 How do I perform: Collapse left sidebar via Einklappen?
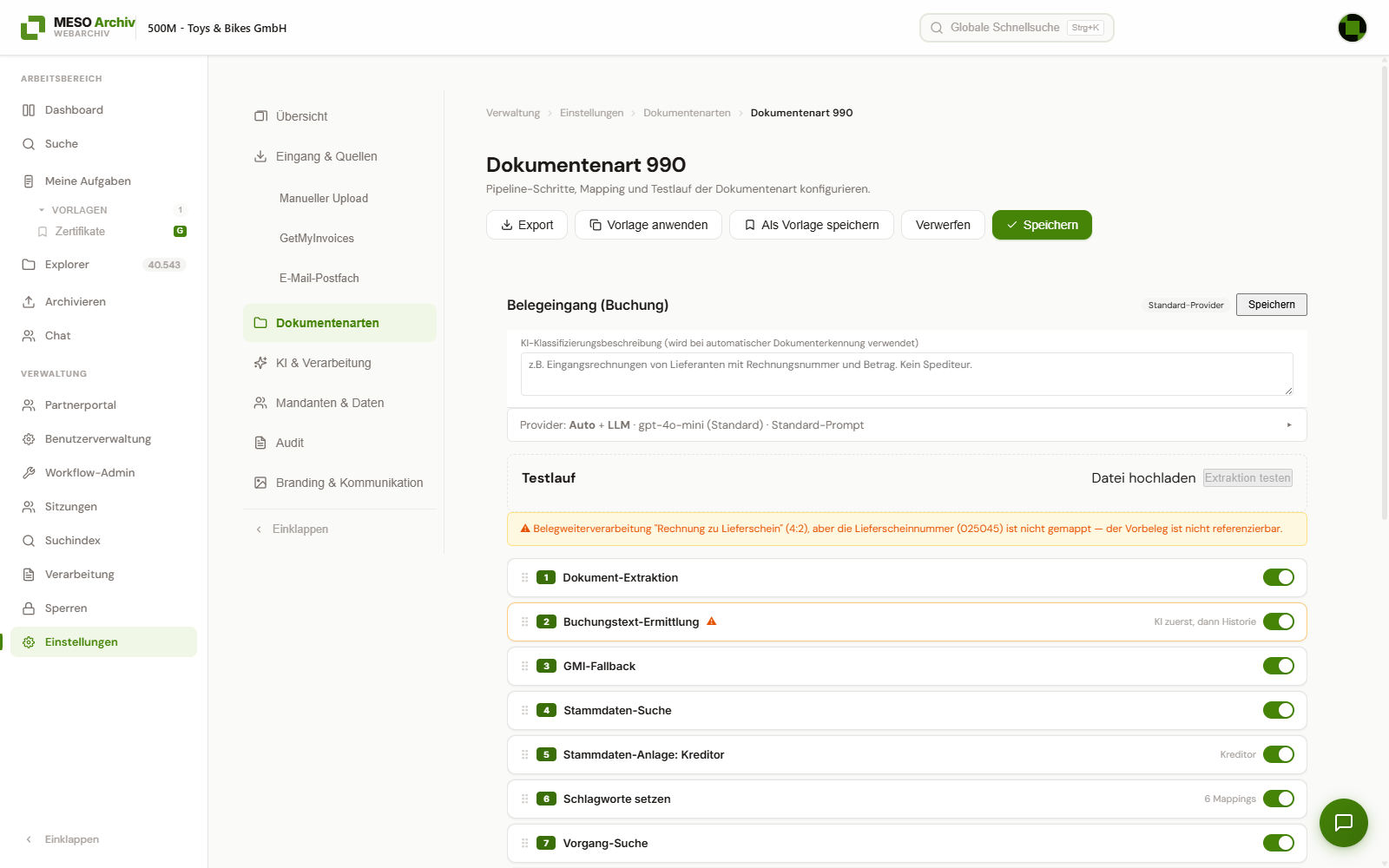[x=63, y=839]
